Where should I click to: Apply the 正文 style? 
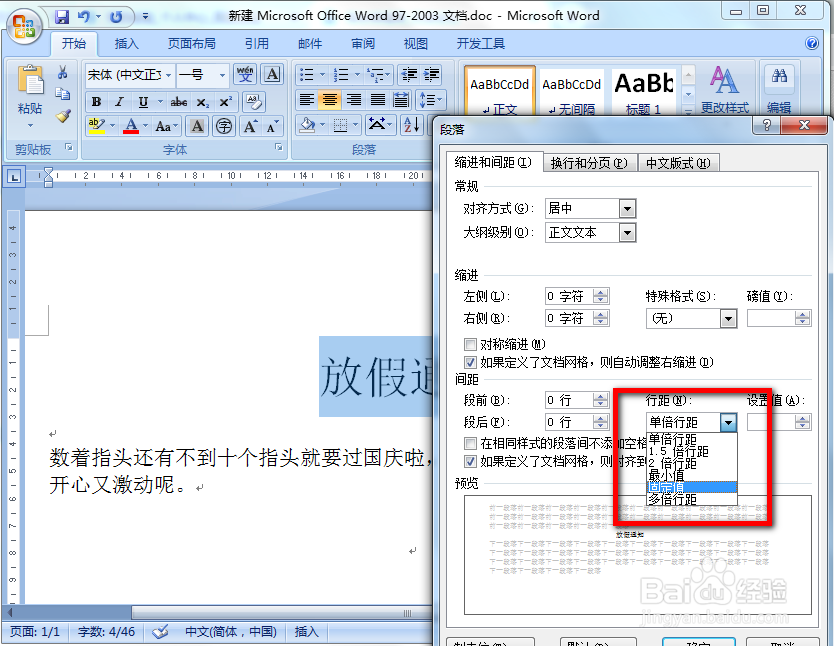[499, 91]
